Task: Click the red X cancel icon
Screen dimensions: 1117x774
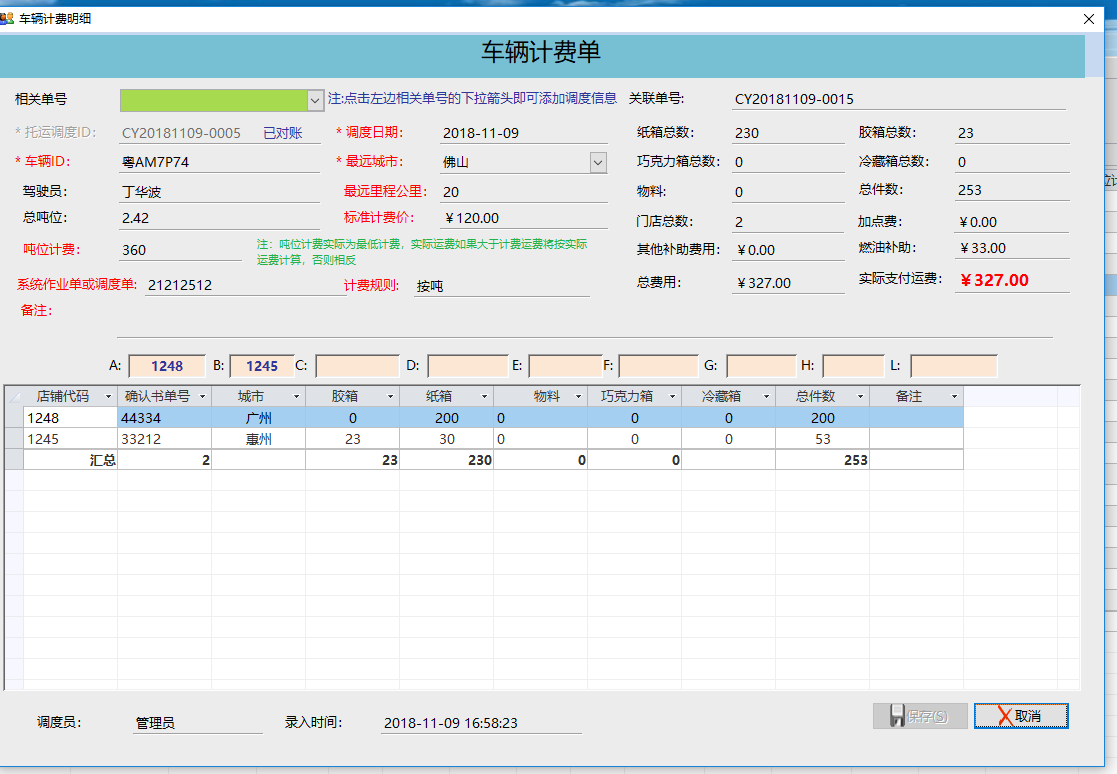Action: [x=1004, y=716]
